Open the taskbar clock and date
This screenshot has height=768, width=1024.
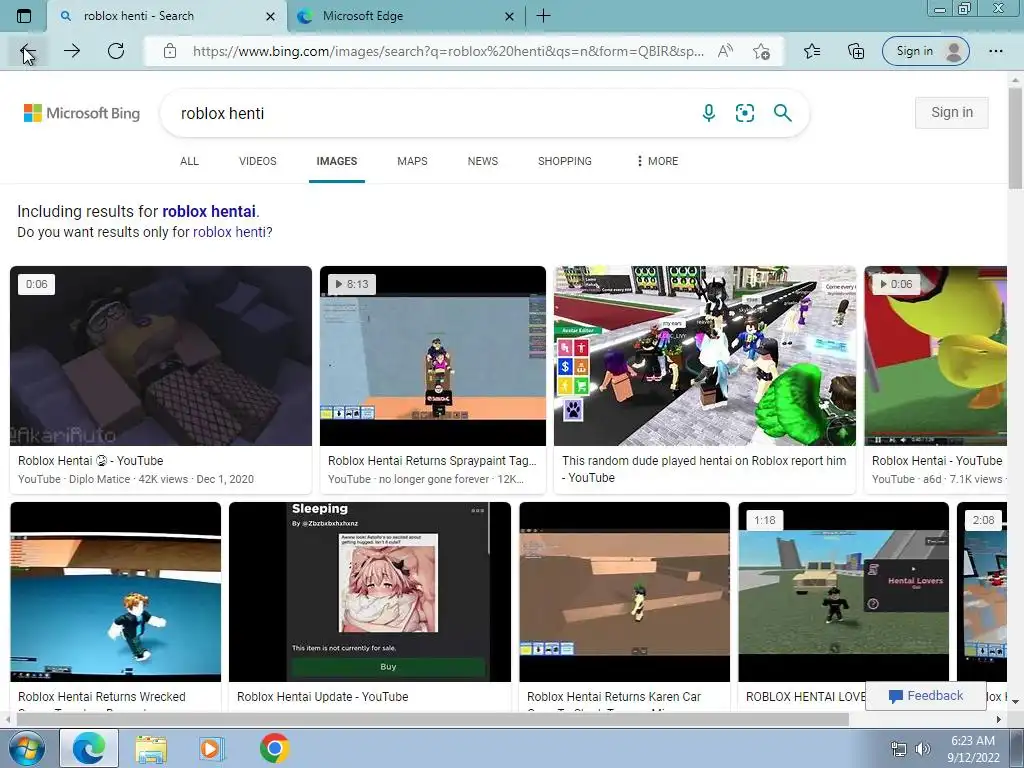tap(973, 749)
